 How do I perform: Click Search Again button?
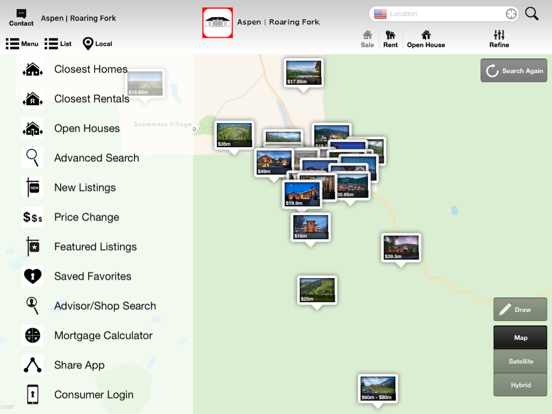[514, 70]
